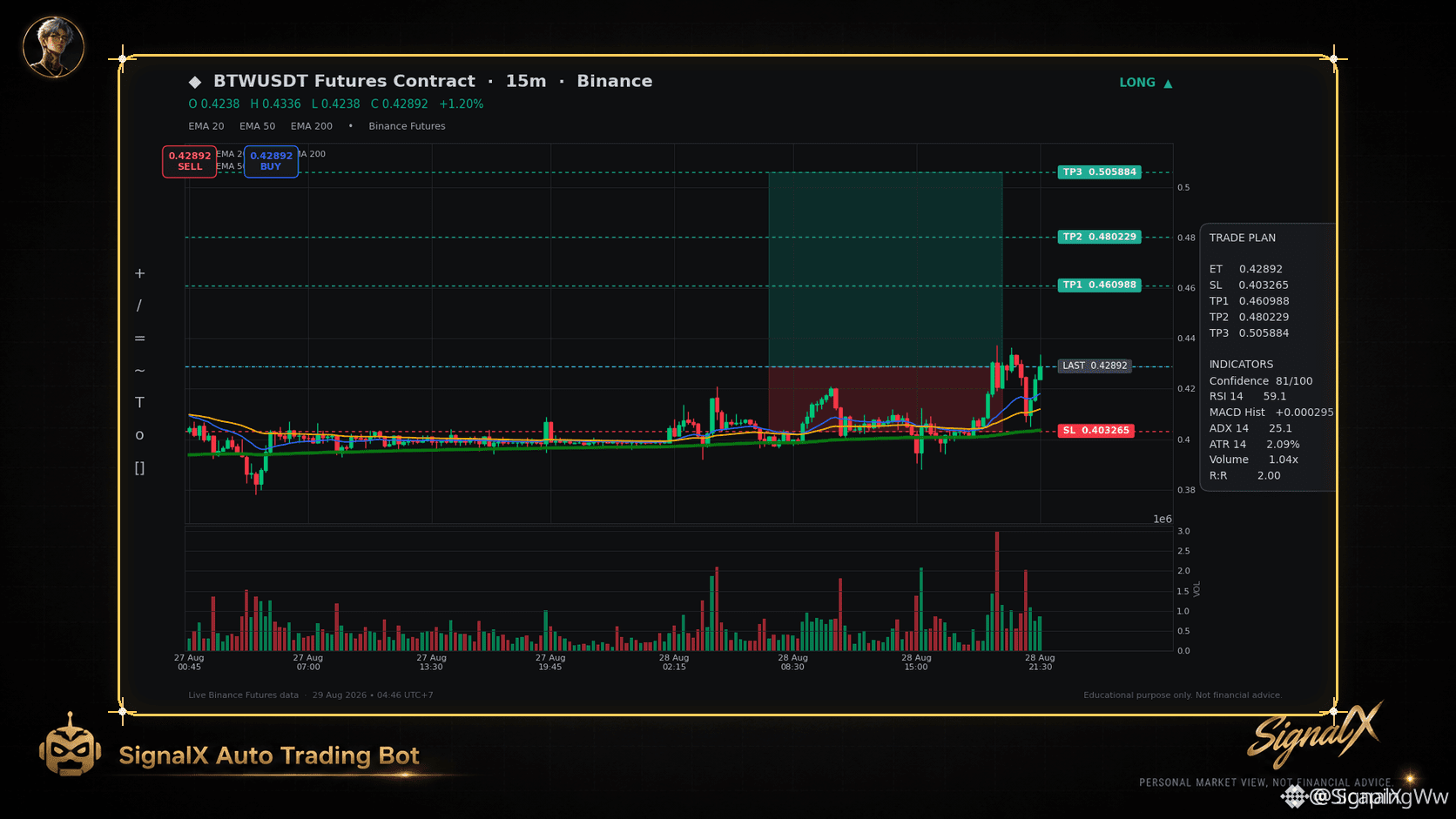
Task: Choose the wave tilde drawing tool
Action: click(139, 371)
